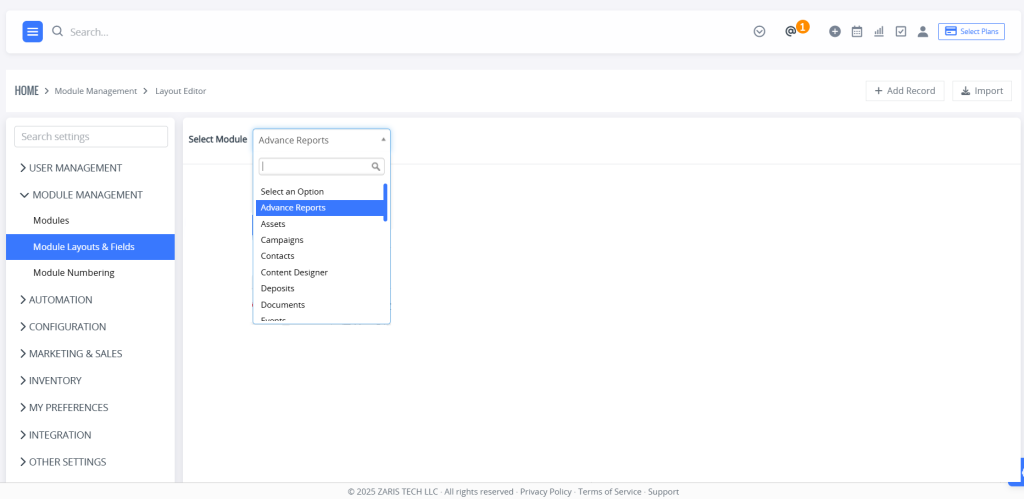1024x499 pixels.
Task: Choose Contacts in module dropdown
Action: [x=320, y=256]
